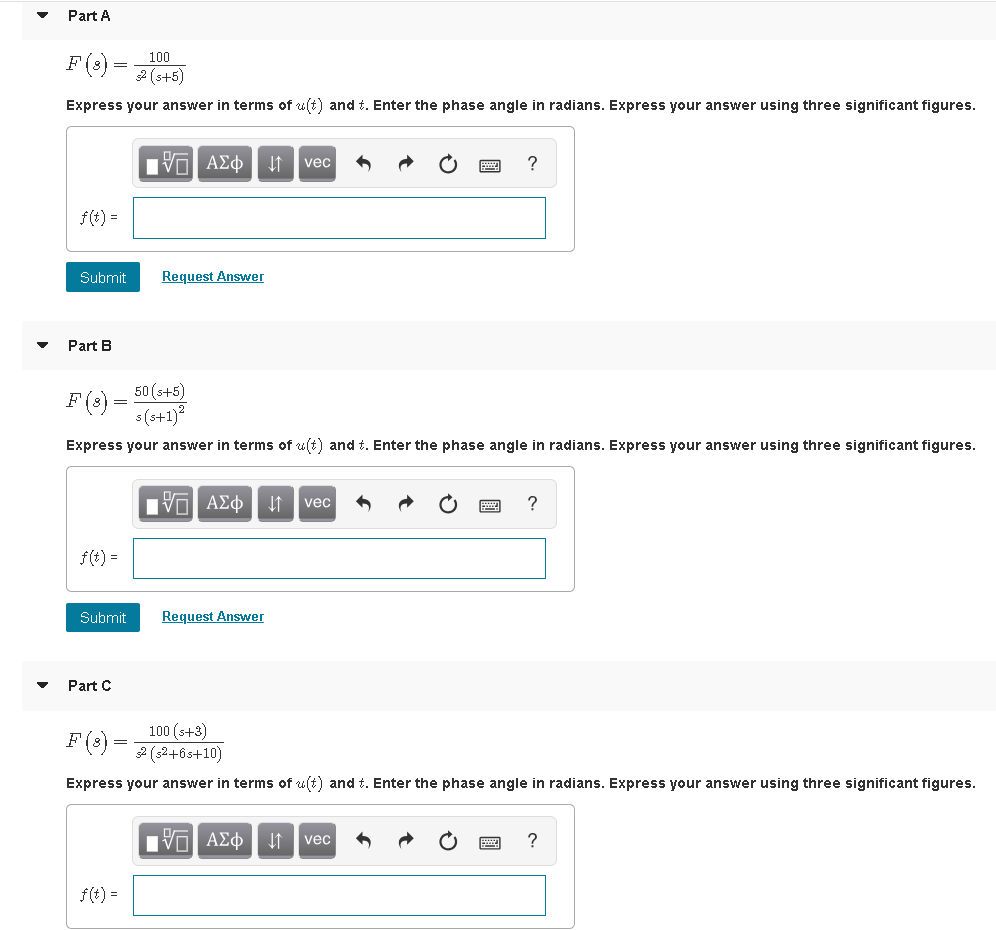The width and height of the screenshot is (996, 930).
Task: Open the equation templates palette in Part C
Action: click(x=164, y=840)
